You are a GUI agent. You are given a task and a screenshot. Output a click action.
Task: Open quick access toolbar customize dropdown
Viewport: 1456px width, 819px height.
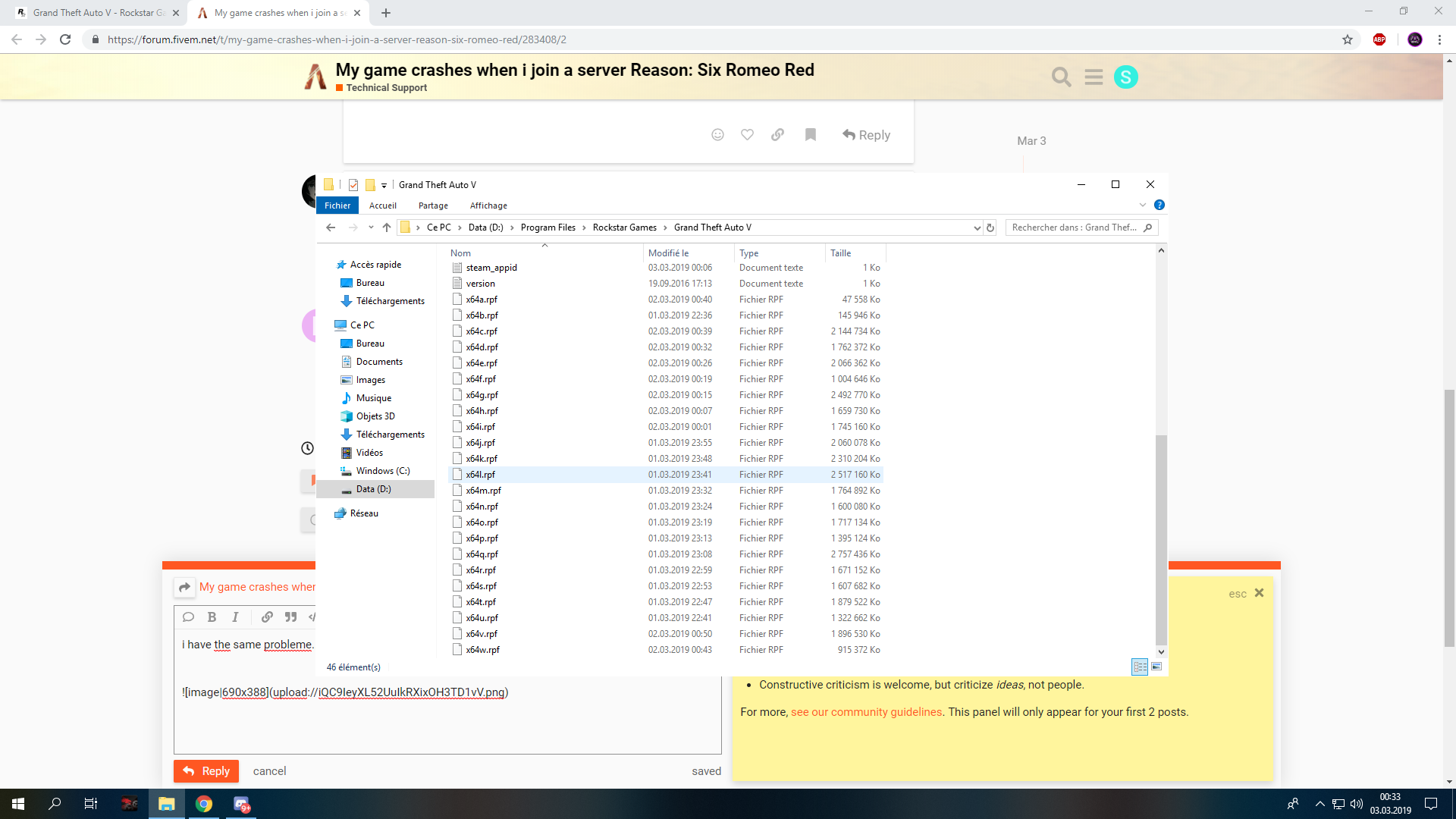[384, 185]
